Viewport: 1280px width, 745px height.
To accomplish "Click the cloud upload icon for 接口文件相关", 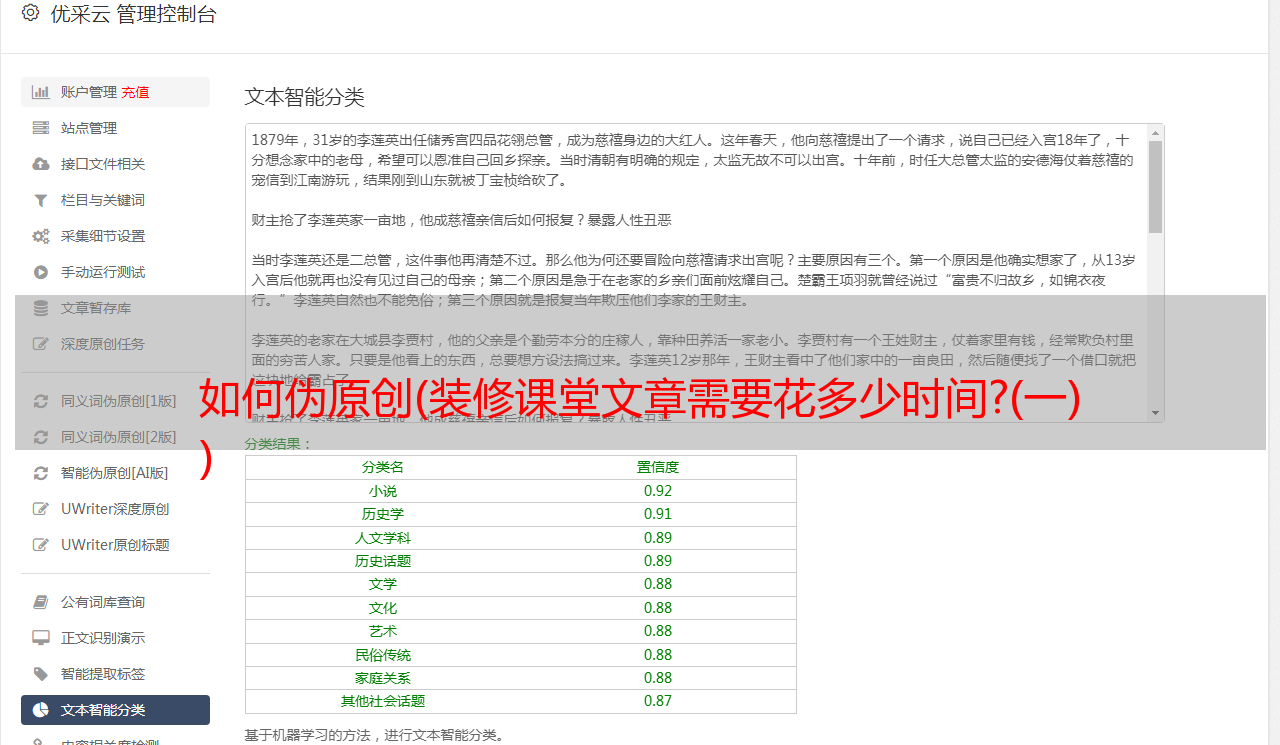I will point(41,164).
